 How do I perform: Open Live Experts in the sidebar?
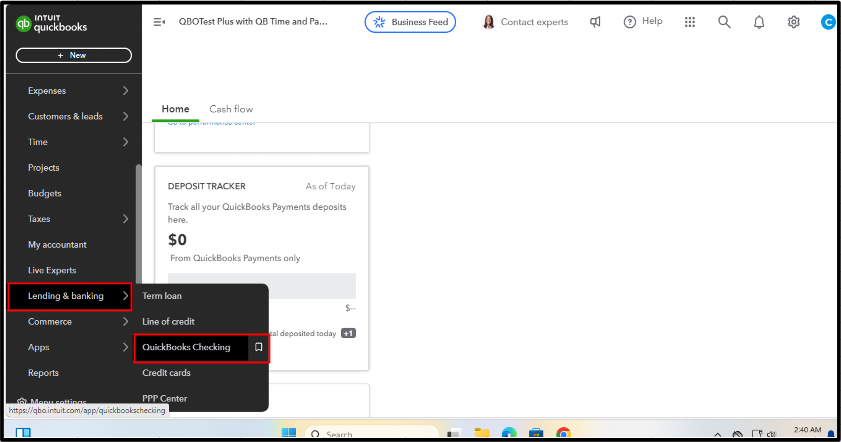coord(52,270)
